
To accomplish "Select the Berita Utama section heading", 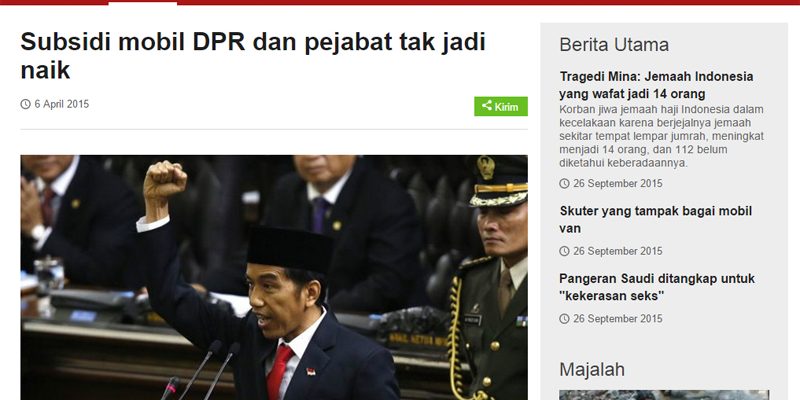I will tap(614, 45).
